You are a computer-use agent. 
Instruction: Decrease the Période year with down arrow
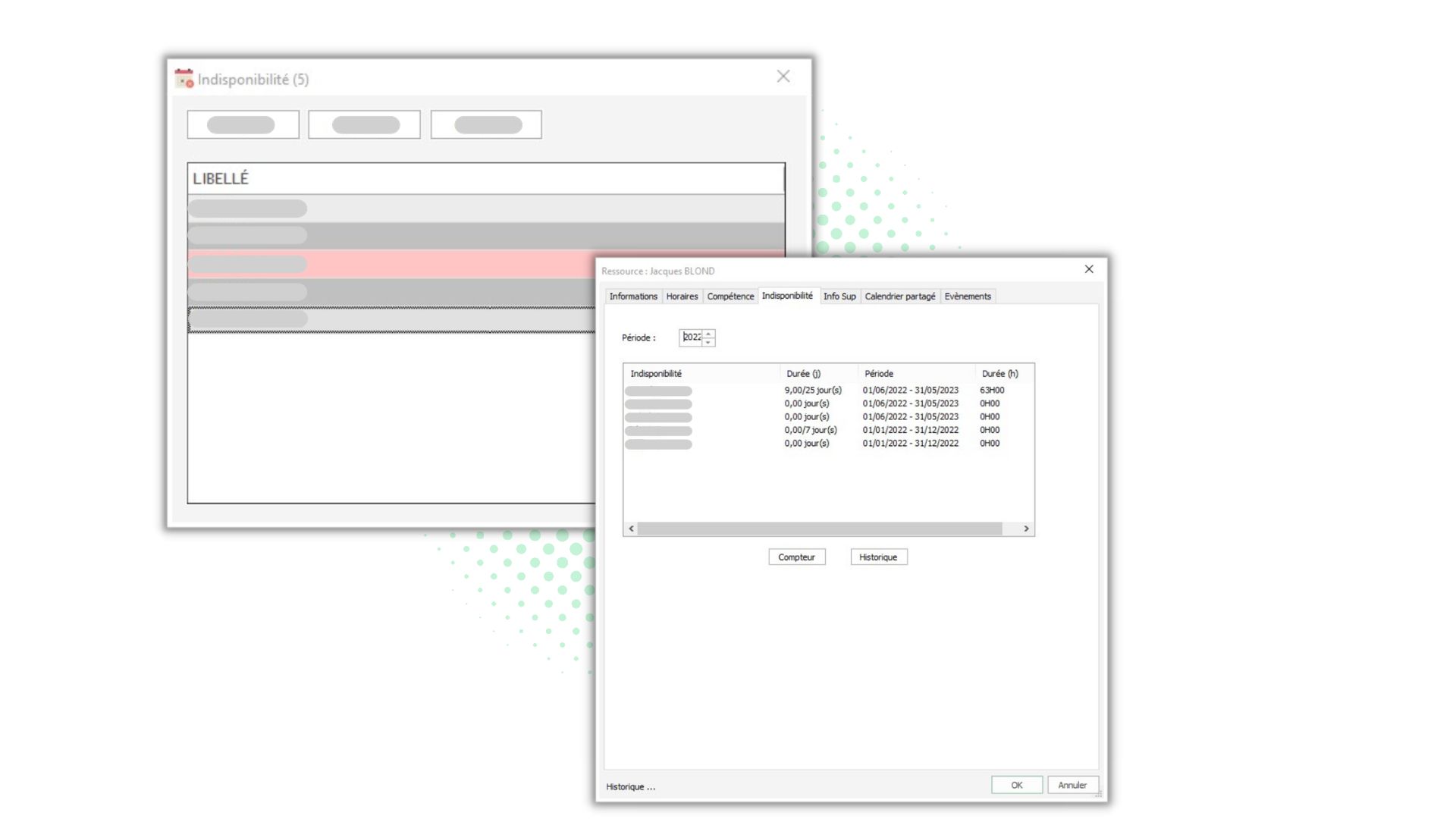[708, 342]
